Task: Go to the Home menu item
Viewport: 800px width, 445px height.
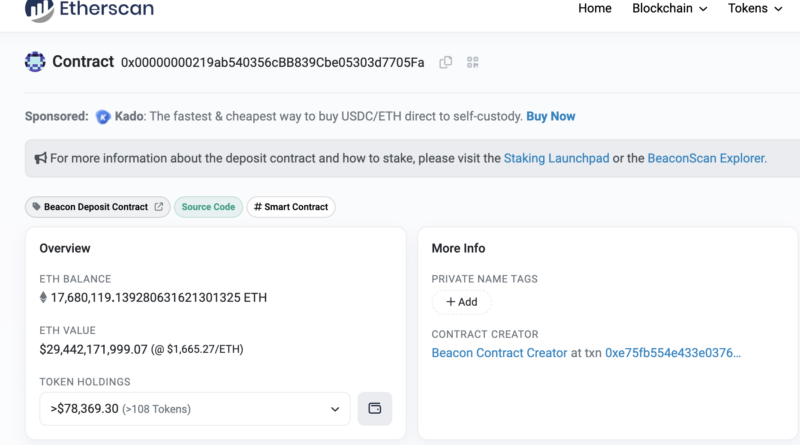Action: (x=594, y=9)
